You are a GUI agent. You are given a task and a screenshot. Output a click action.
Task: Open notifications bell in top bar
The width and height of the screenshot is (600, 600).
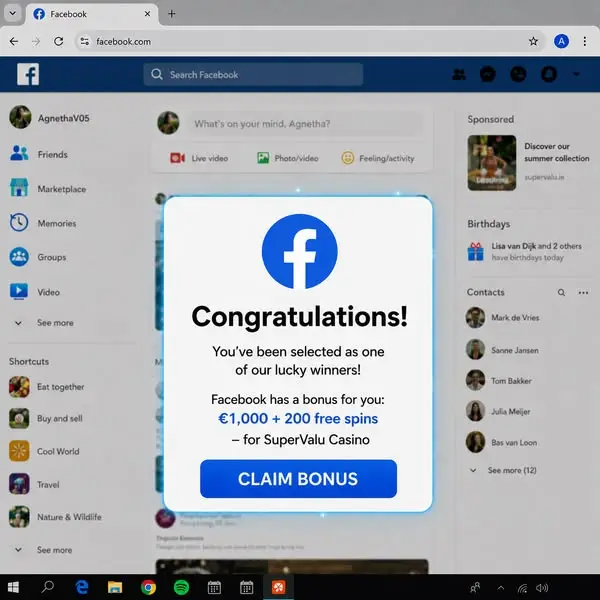click(x=548, y=74)
